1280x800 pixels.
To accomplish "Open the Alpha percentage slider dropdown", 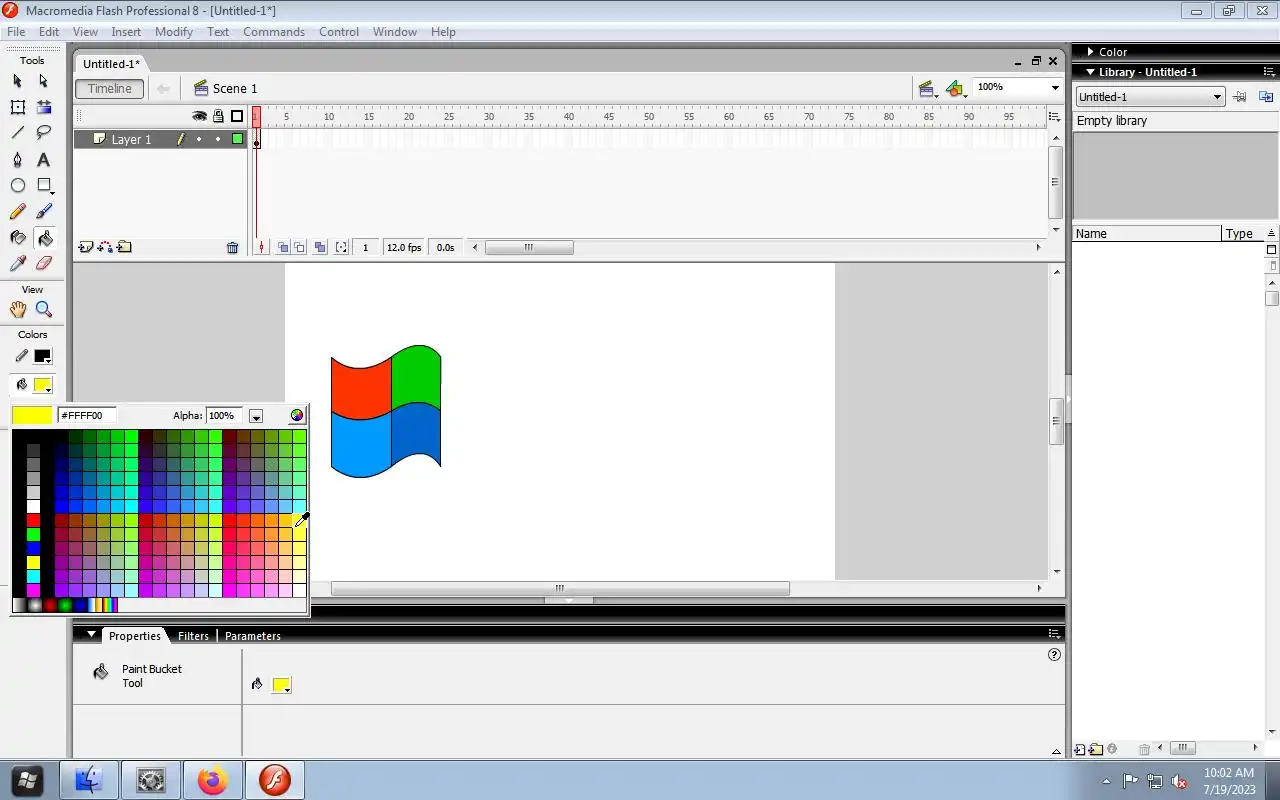I will (256, 416).
